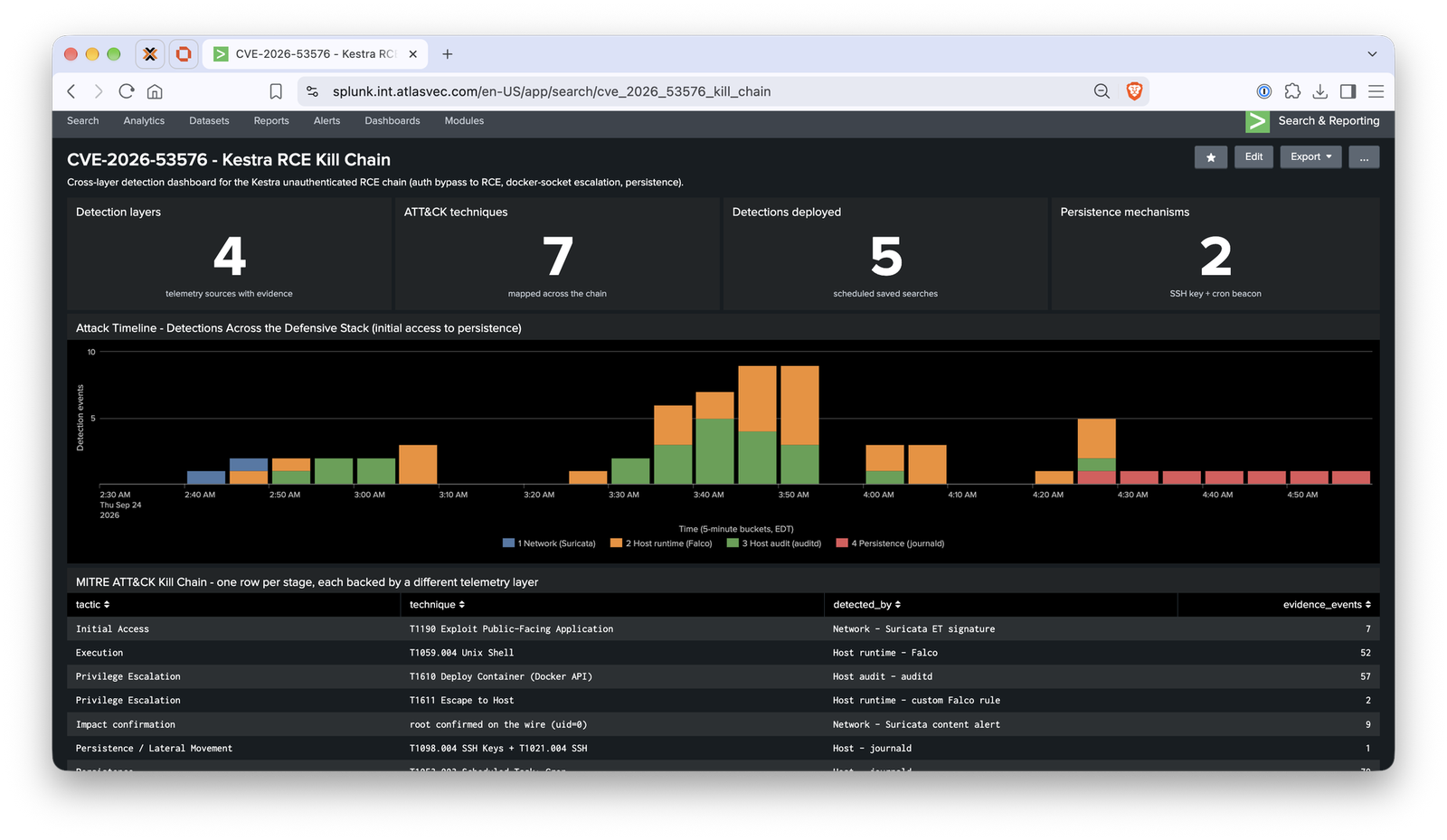Sort table by tactic column

point(92,604)
